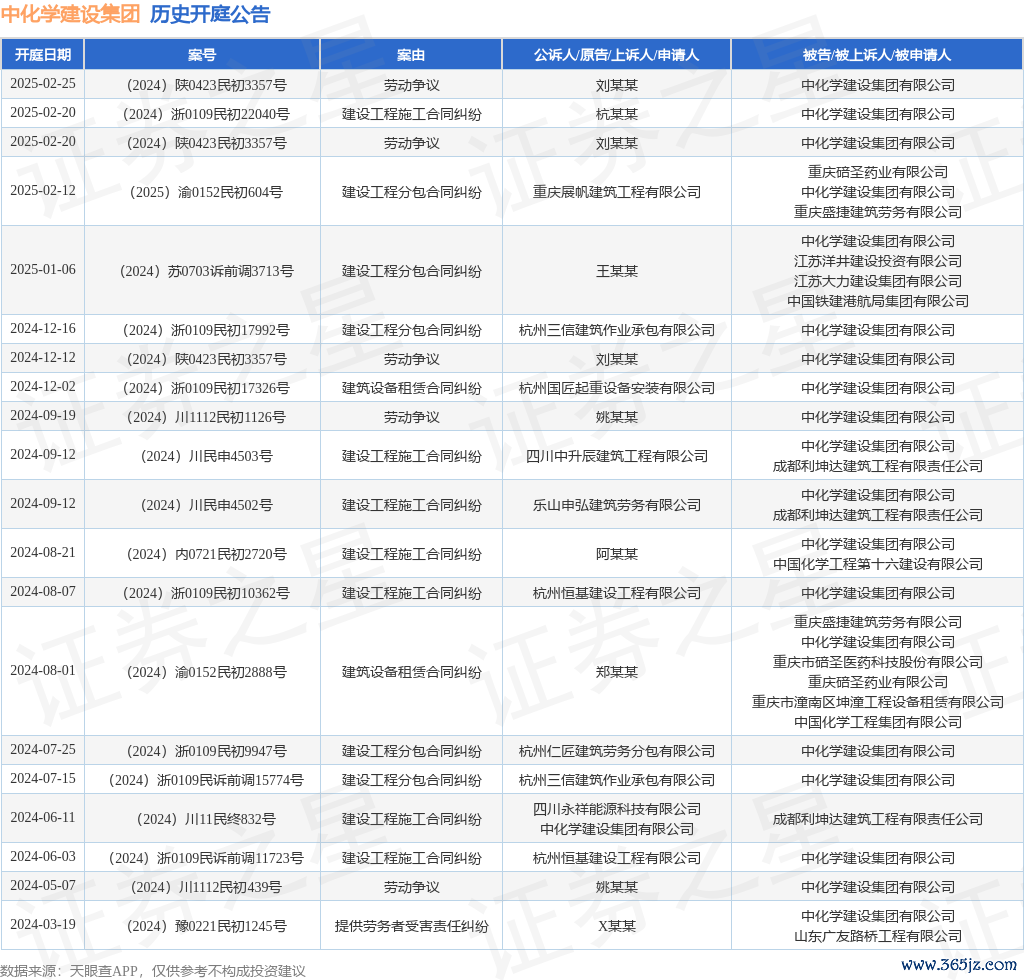Click plaintiff 四川中升辰建筑工程有限公司

(x=616, y=456)
